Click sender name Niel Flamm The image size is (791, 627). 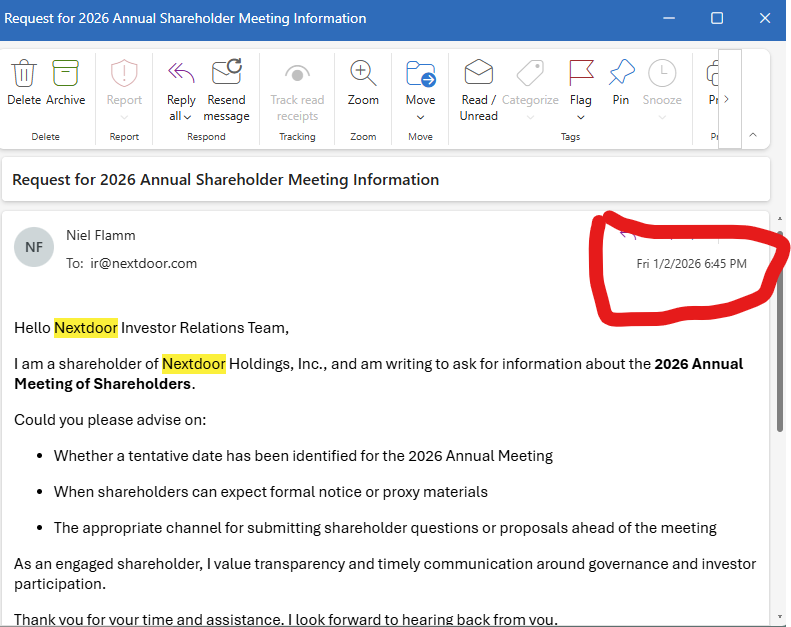pyautogui.click(x=101, y=235)
